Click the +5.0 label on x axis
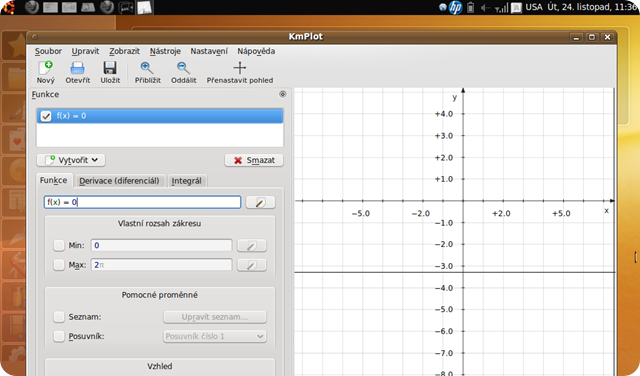Viewport: 640px width, 376px height. coord(561,214)
